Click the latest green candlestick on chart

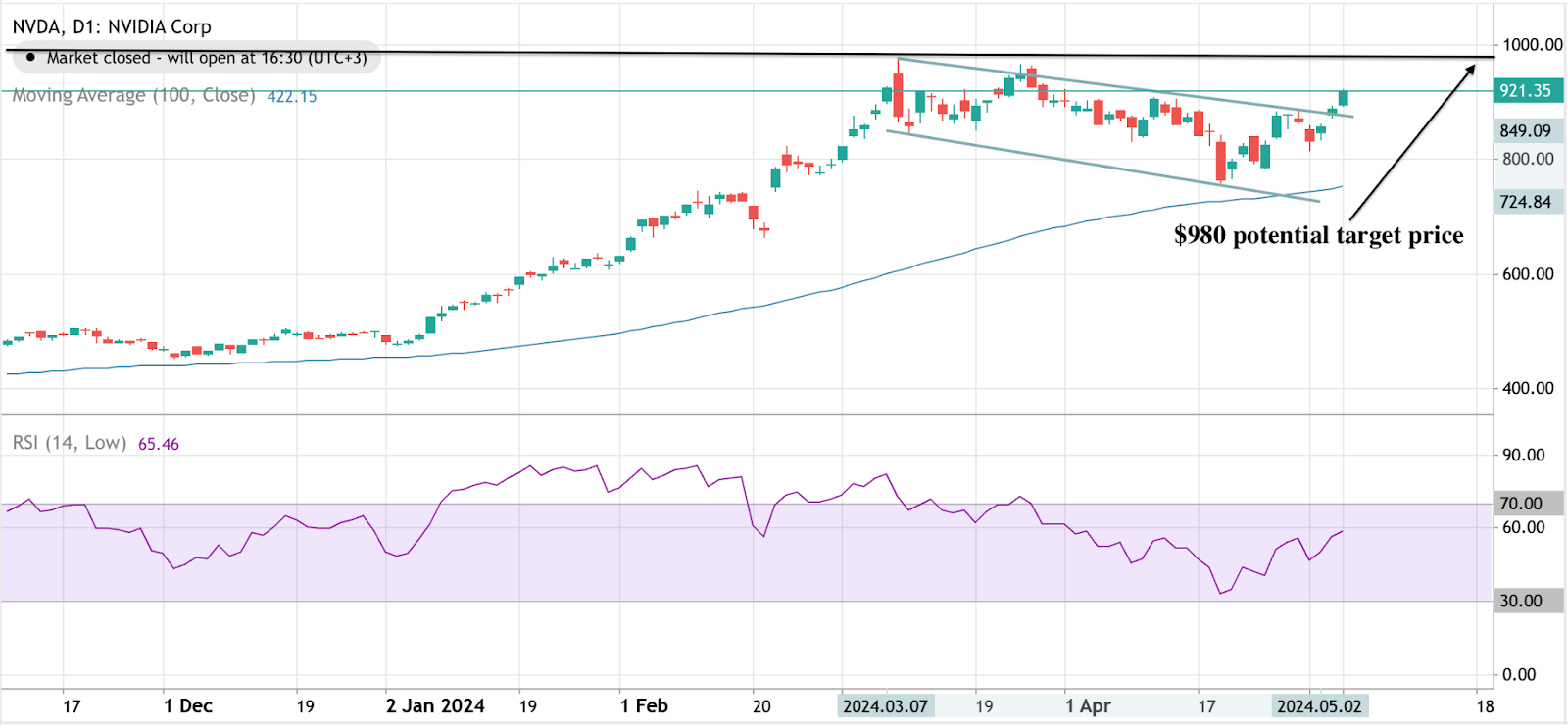(1343, 97)
